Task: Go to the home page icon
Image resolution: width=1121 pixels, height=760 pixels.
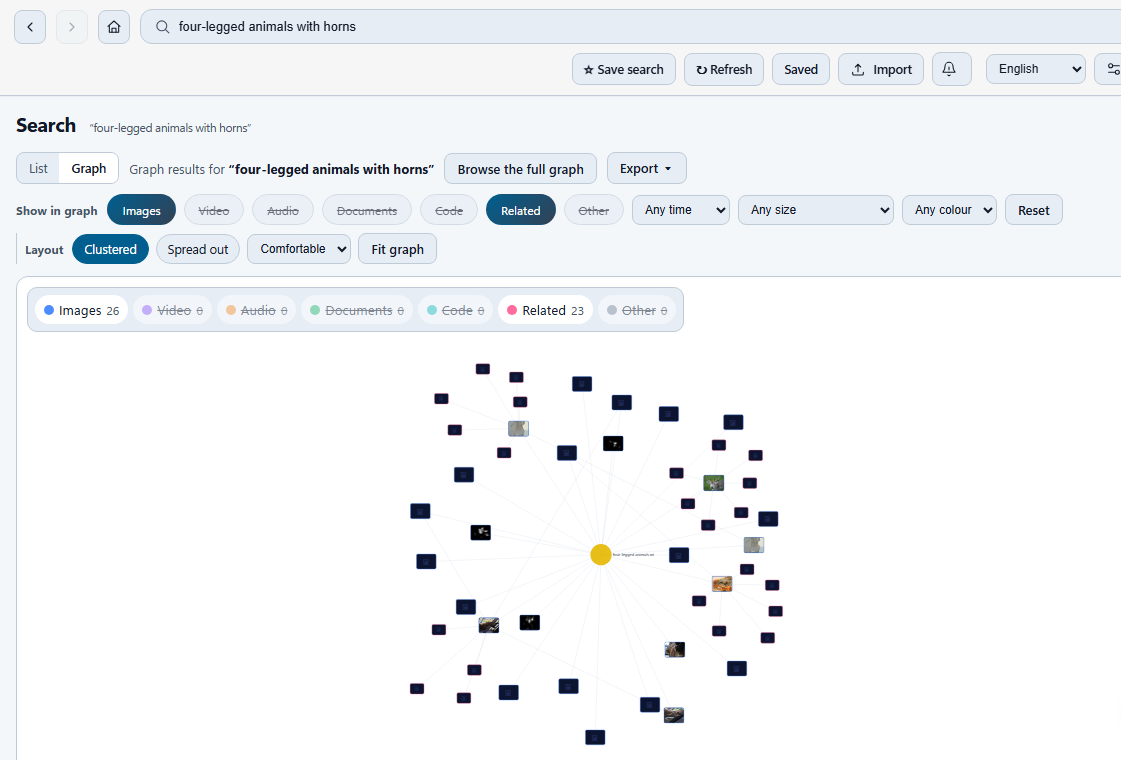Action: click(114, 27)
